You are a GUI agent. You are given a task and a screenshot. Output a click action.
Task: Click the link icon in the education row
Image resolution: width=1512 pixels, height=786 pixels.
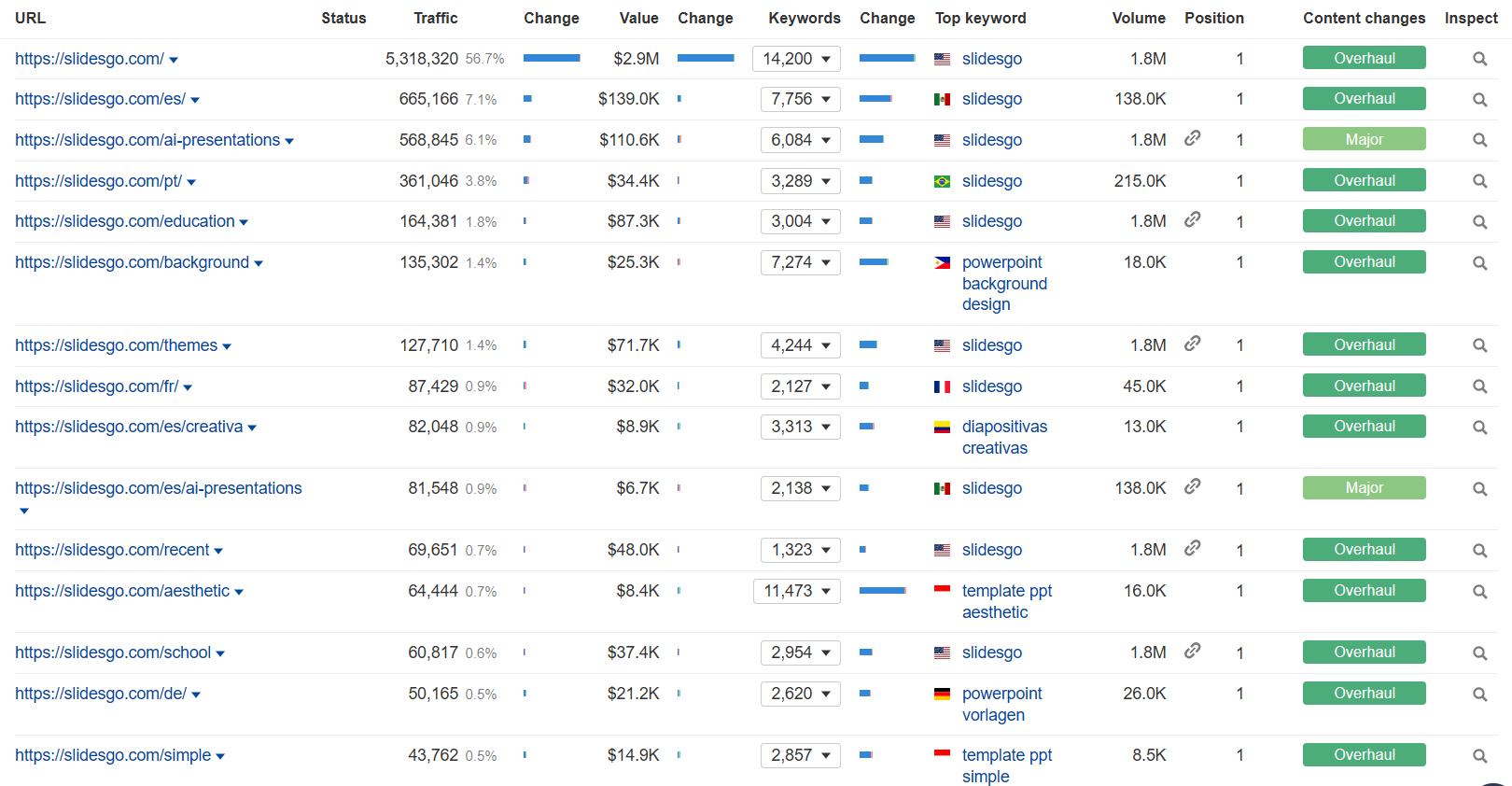[1192, 219]
